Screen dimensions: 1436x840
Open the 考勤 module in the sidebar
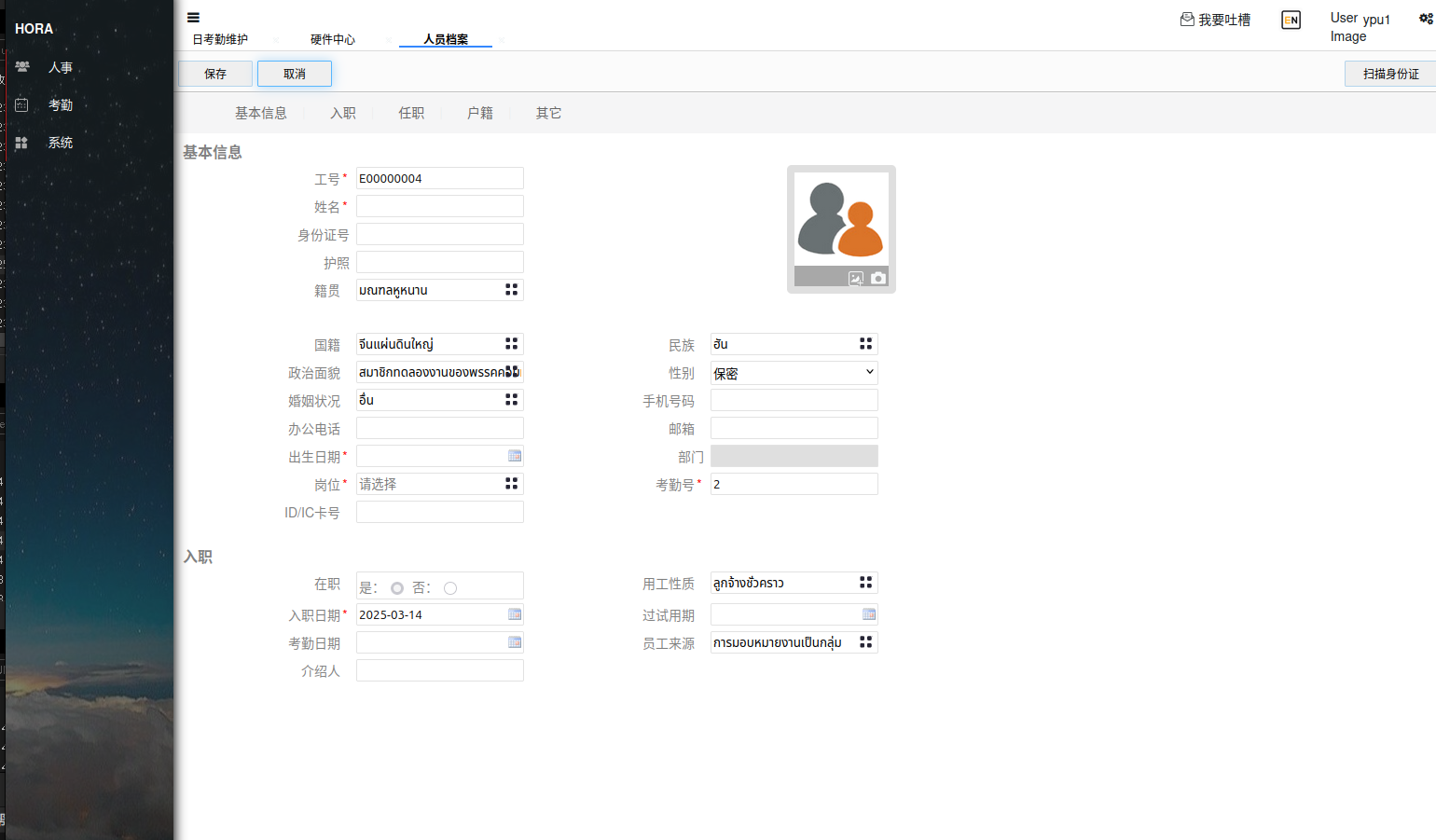click(61, 105)
